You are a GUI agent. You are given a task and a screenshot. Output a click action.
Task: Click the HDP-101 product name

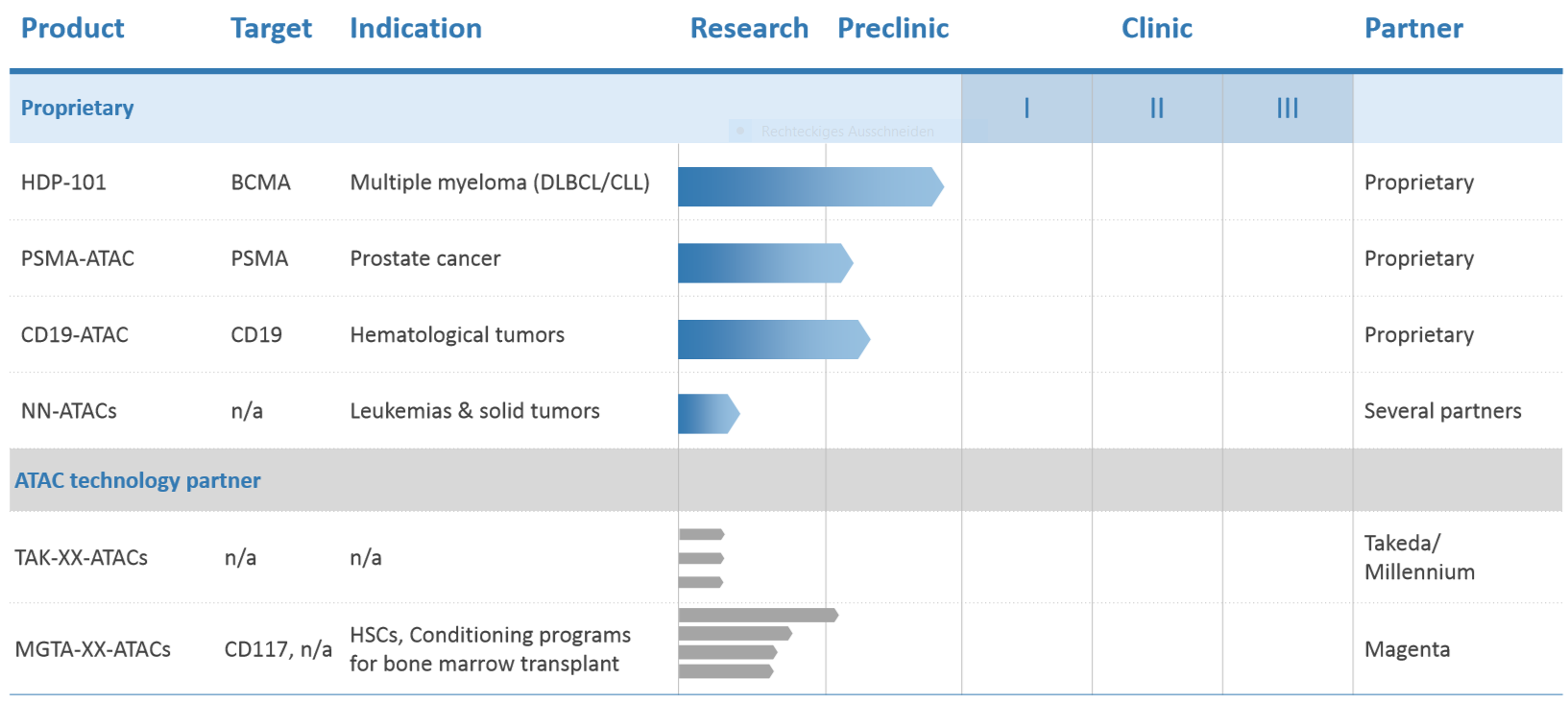(x=63, y=182)
